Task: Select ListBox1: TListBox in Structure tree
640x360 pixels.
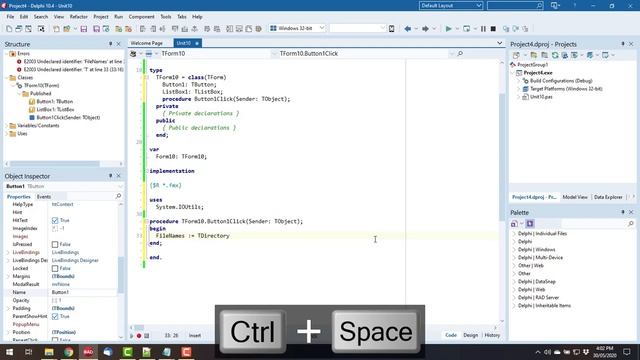Action: click(55, 109)
